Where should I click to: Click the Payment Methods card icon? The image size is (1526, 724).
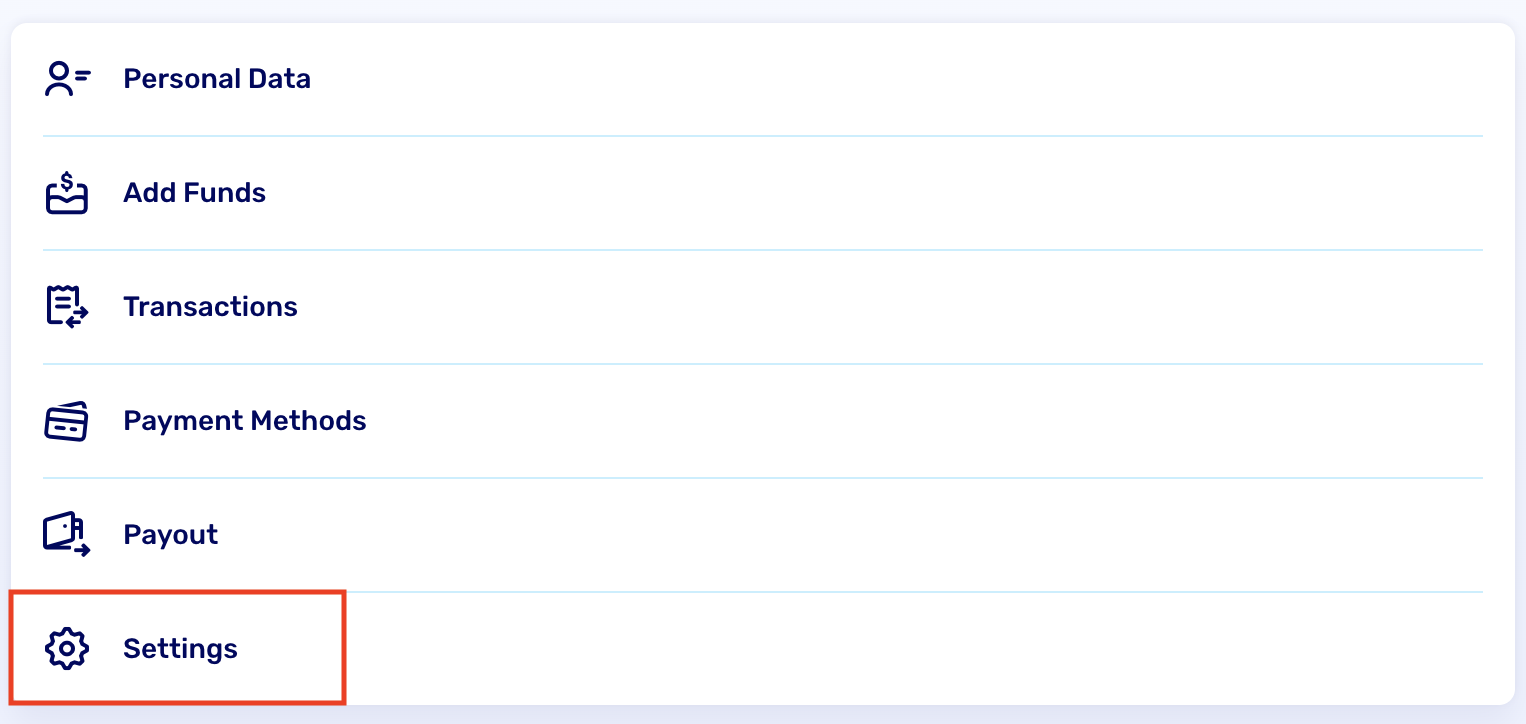pyautogui.click(x=67, y=421)
